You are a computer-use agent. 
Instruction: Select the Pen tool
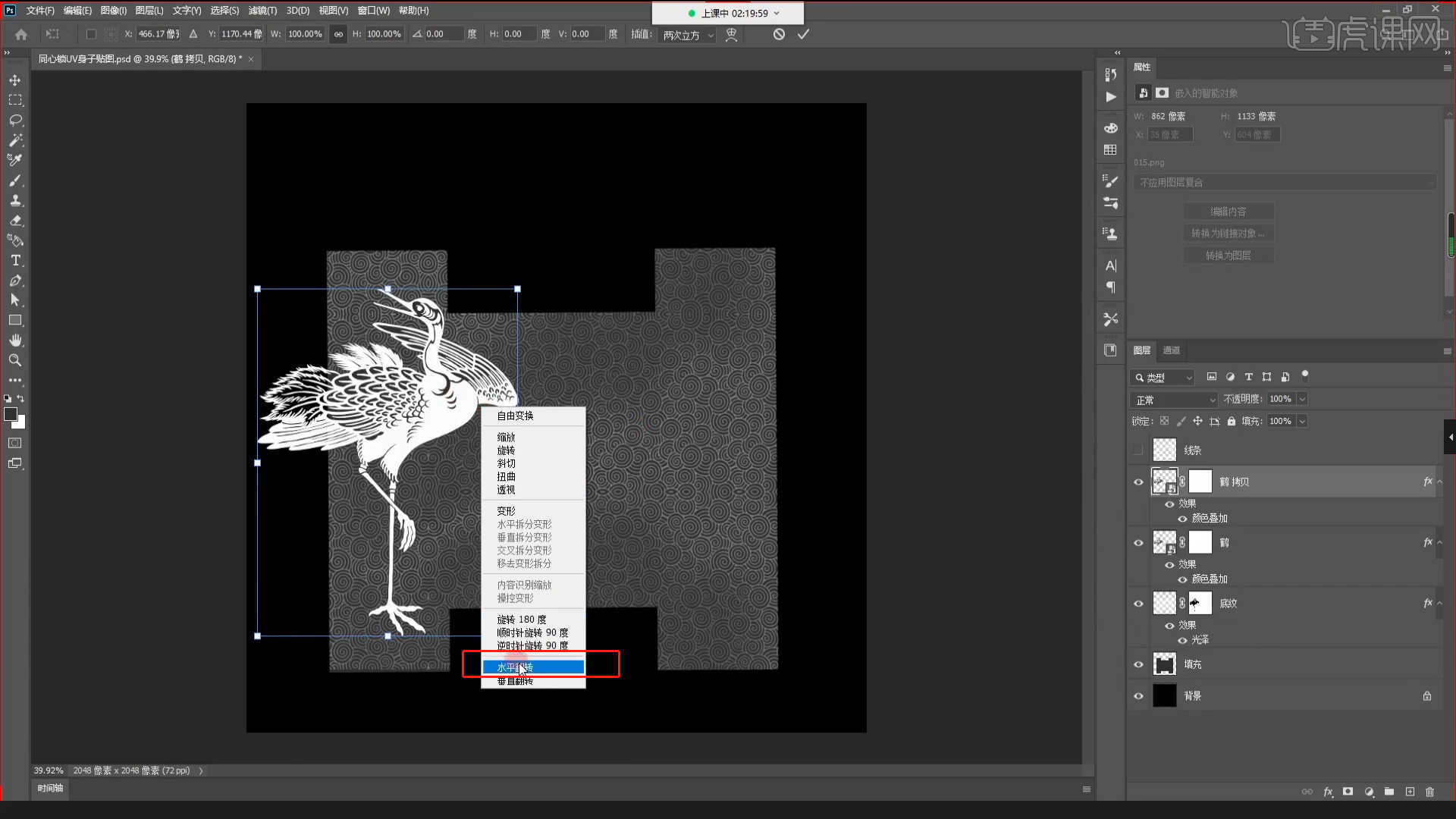(x=15, y=281)
